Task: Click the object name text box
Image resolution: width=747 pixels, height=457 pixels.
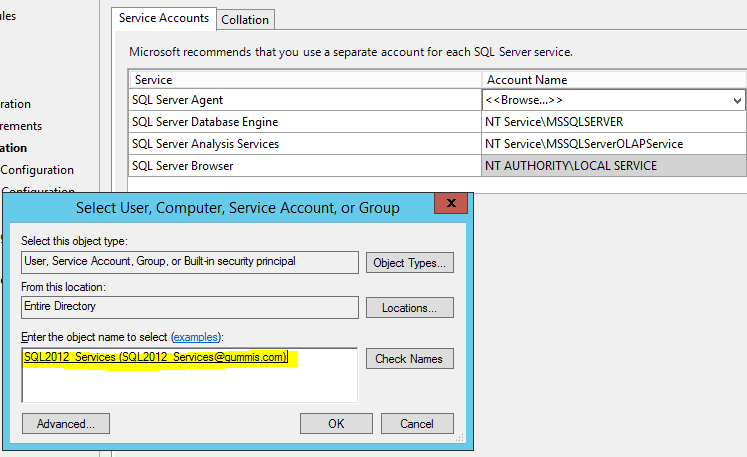Action: (190, 375)
